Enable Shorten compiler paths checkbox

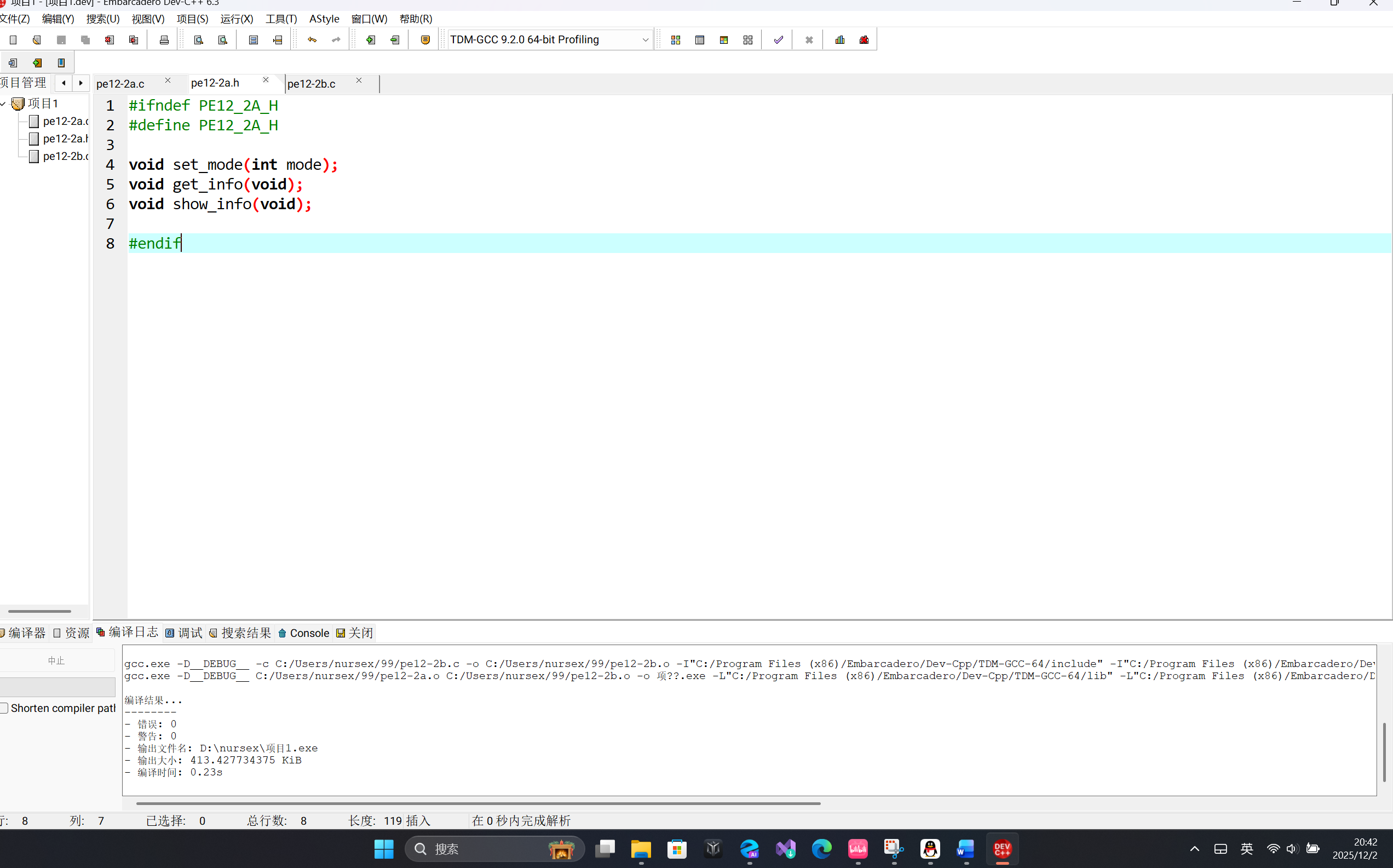(x=4, y=708)
